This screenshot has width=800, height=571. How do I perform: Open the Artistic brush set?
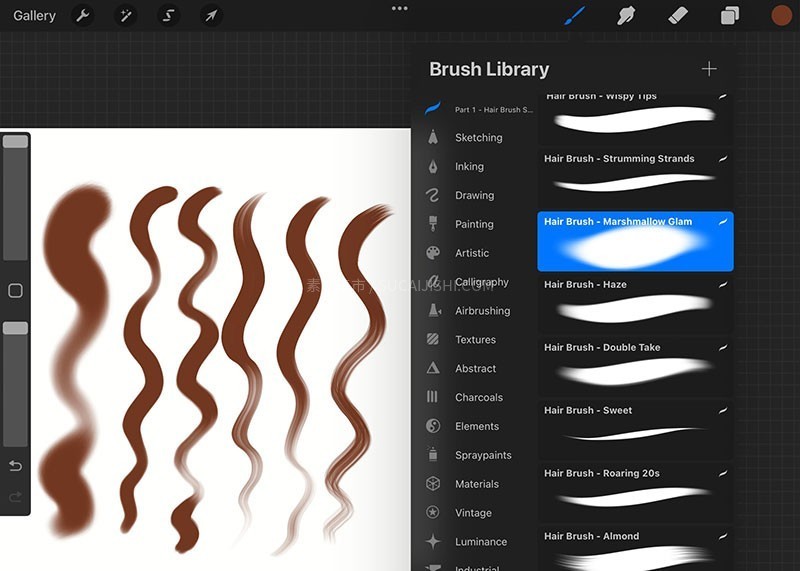pos(472,253)
